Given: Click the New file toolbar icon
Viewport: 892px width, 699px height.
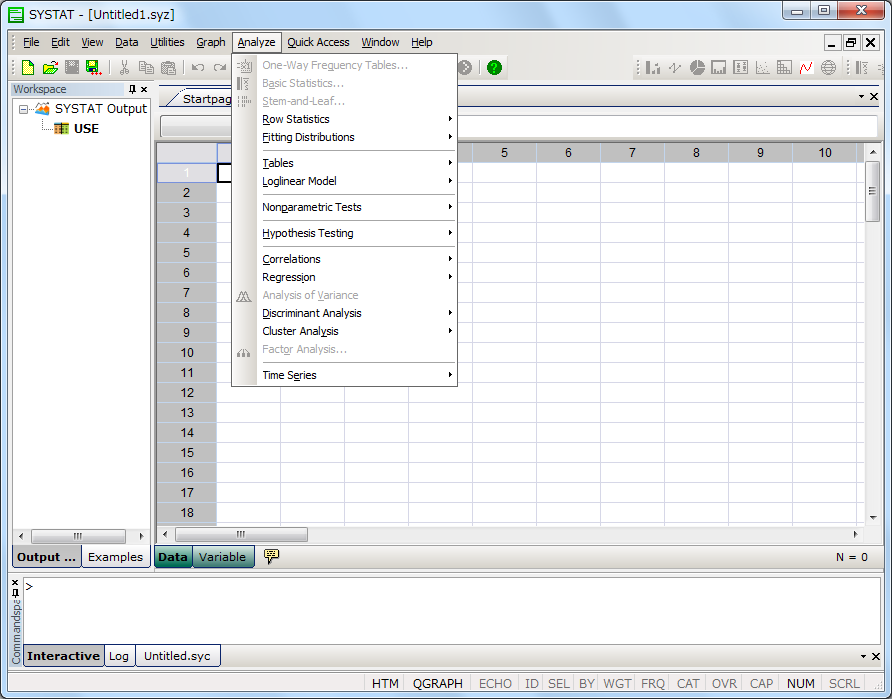Looking at the screenshot, I should 28,68.
